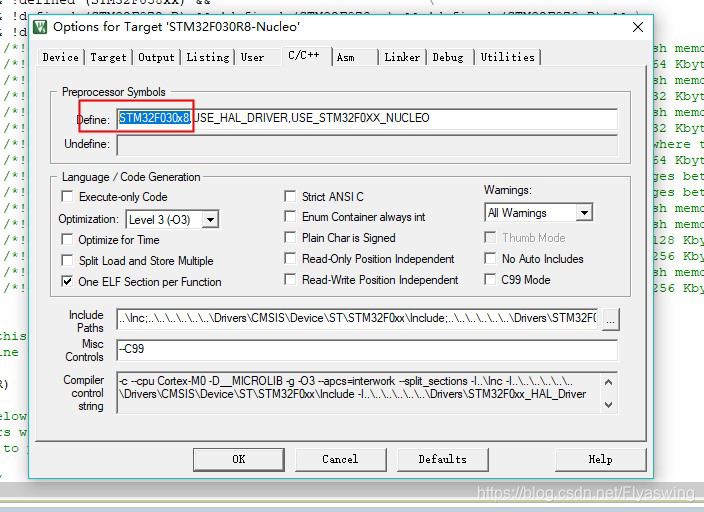The height and width of the screenshot is (512, 704).
Task: Enable Read-Write Position Independent checkbox
Action: point(290,279)
